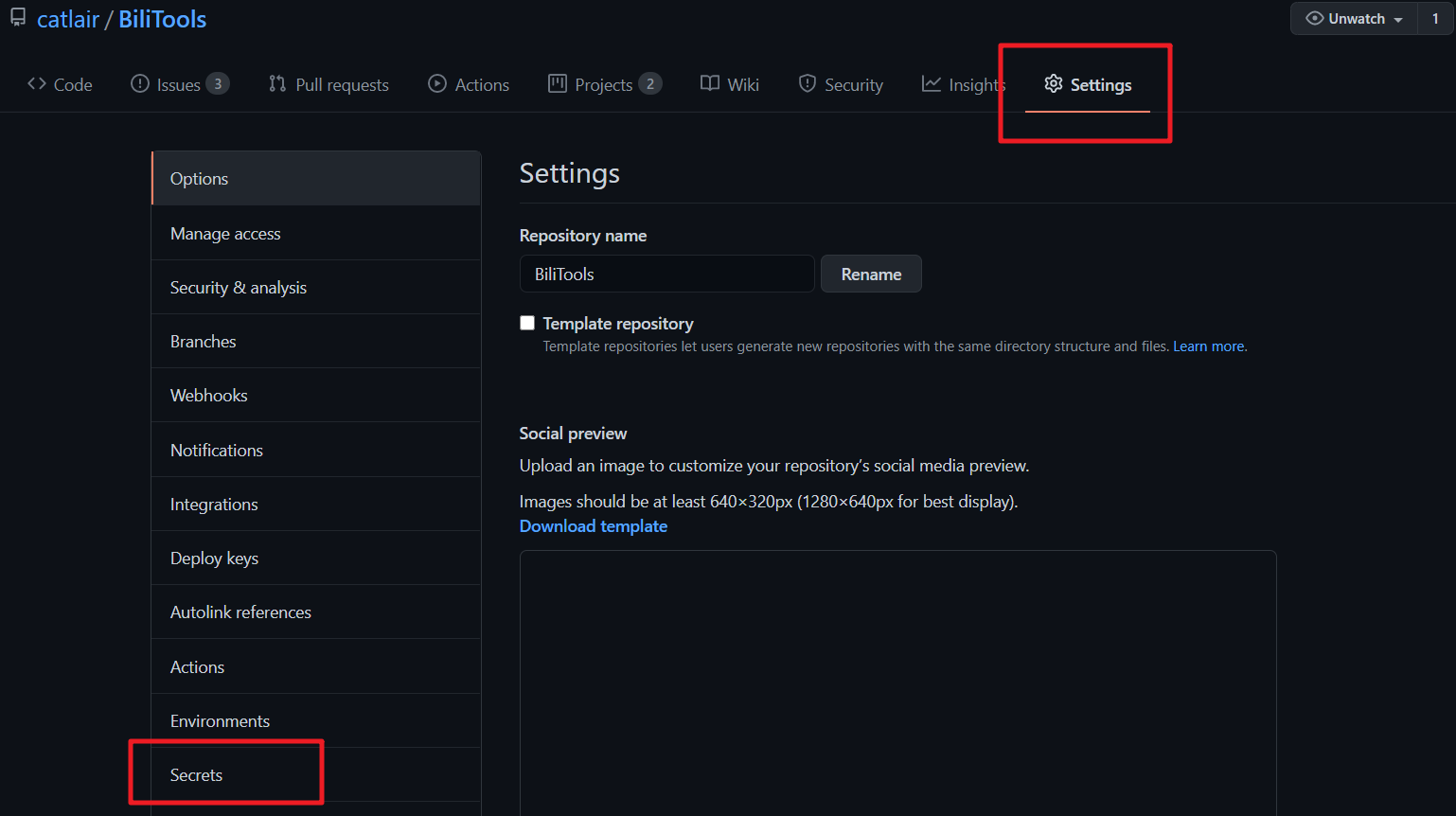Click the watchers count of 1

1435,19
